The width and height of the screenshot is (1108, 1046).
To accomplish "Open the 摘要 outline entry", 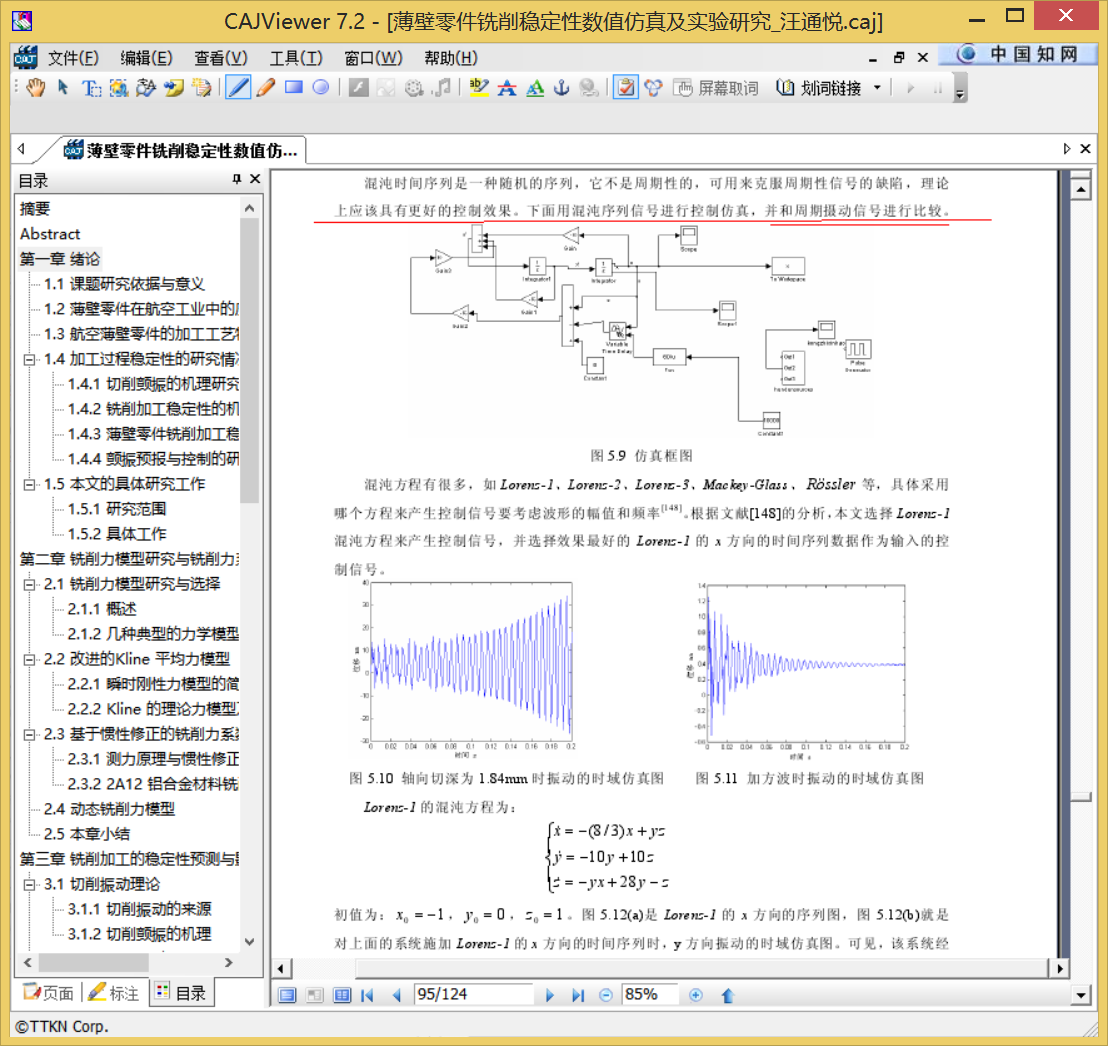I will (35, 208).
